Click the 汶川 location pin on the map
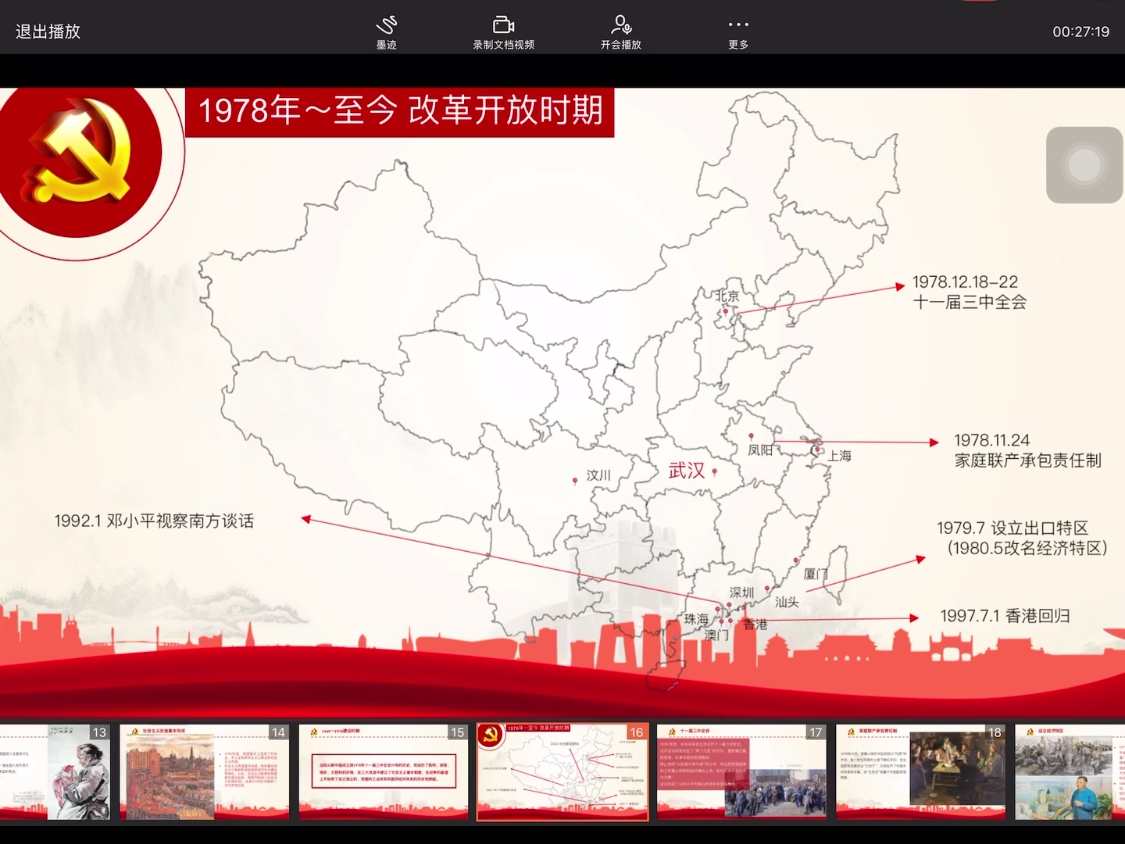The image size is (1125, 844). coord(575,481)
